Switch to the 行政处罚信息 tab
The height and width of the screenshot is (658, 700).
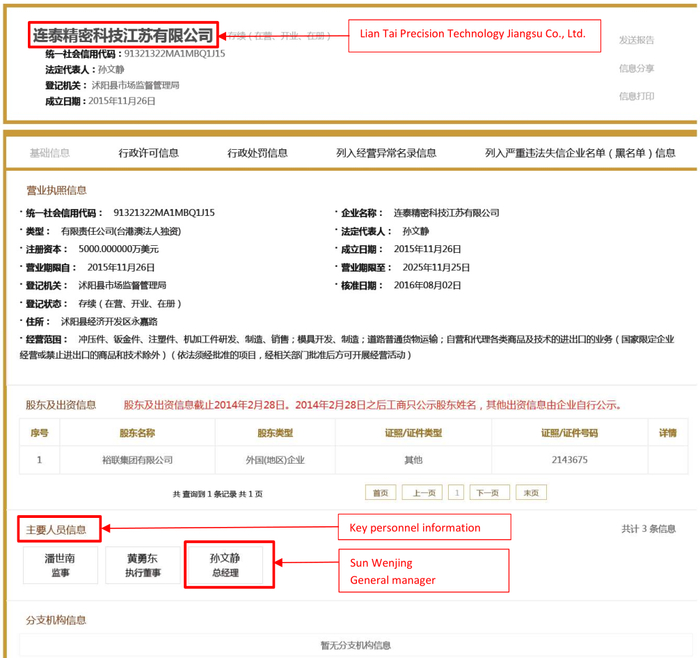[258, 153]
